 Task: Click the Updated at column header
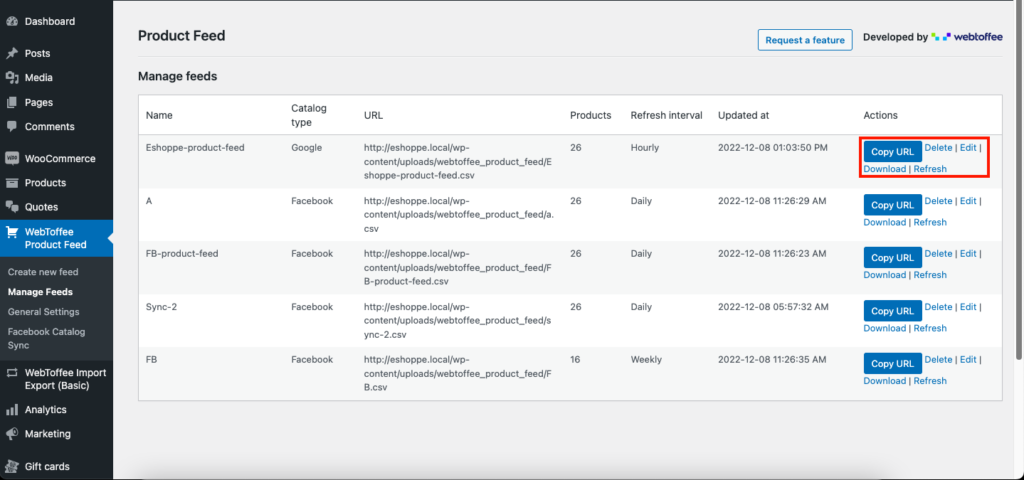tap(744, 115)
